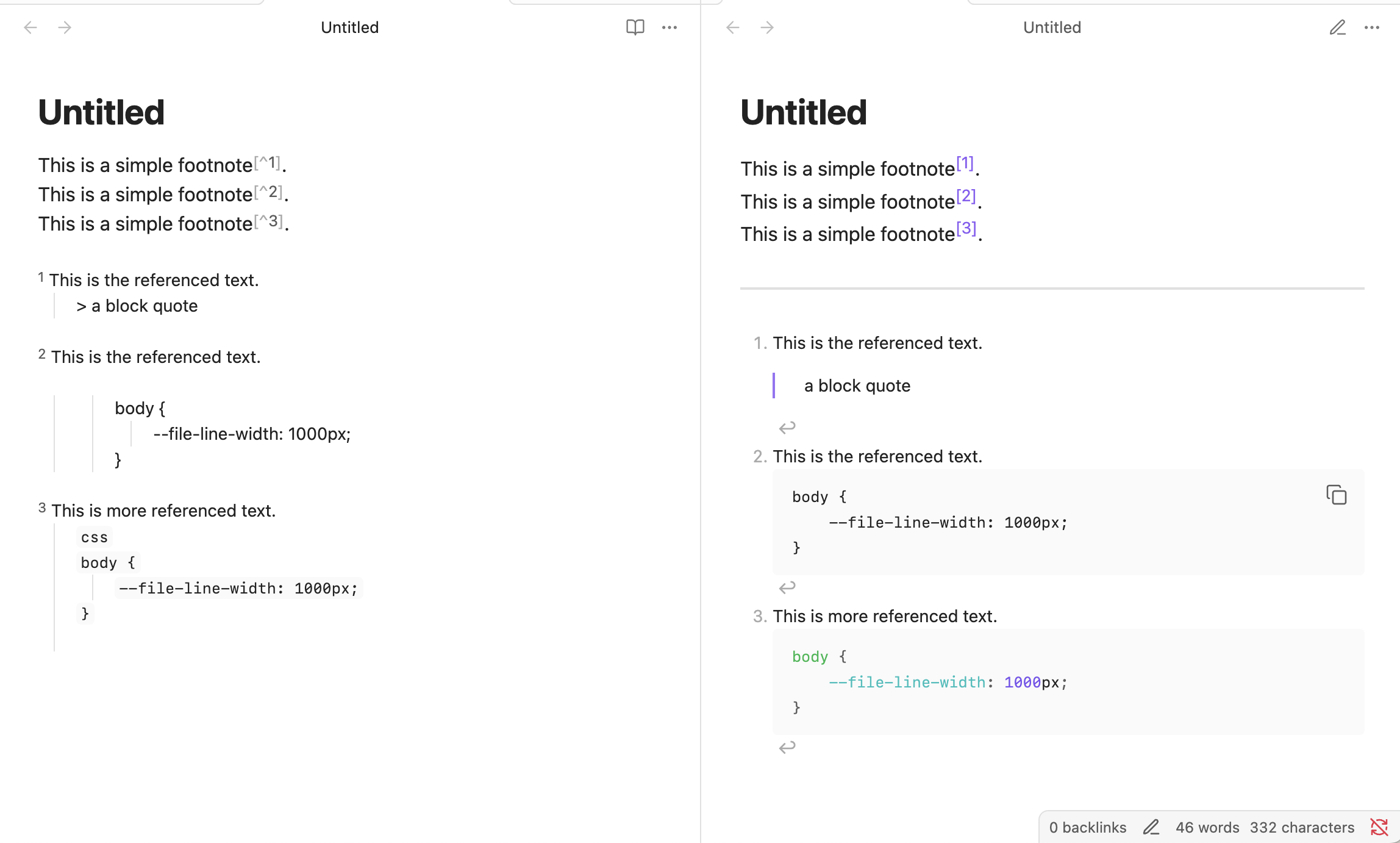Open more options menu in right pane
Viewport: 1400px width, 843px height.
point(1372,27)
